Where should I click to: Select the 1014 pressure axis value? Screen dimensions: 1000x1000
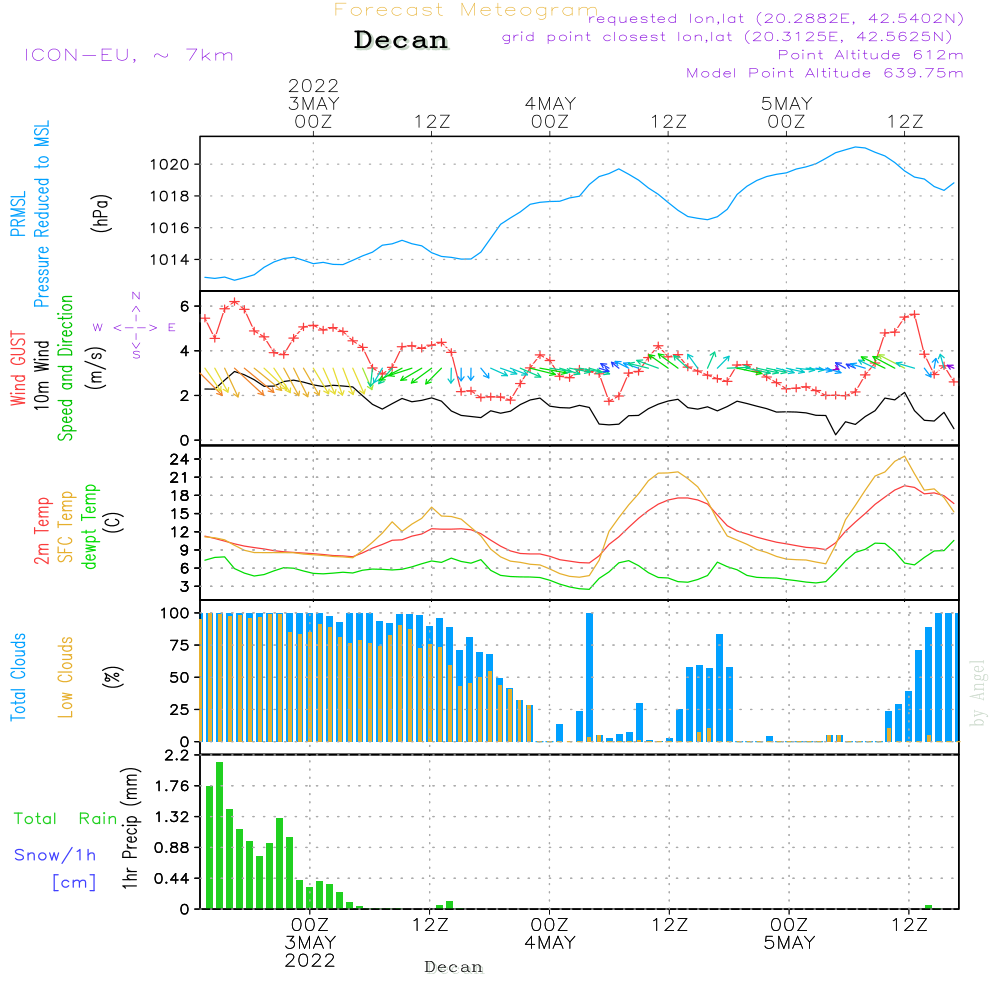[170, 260]
